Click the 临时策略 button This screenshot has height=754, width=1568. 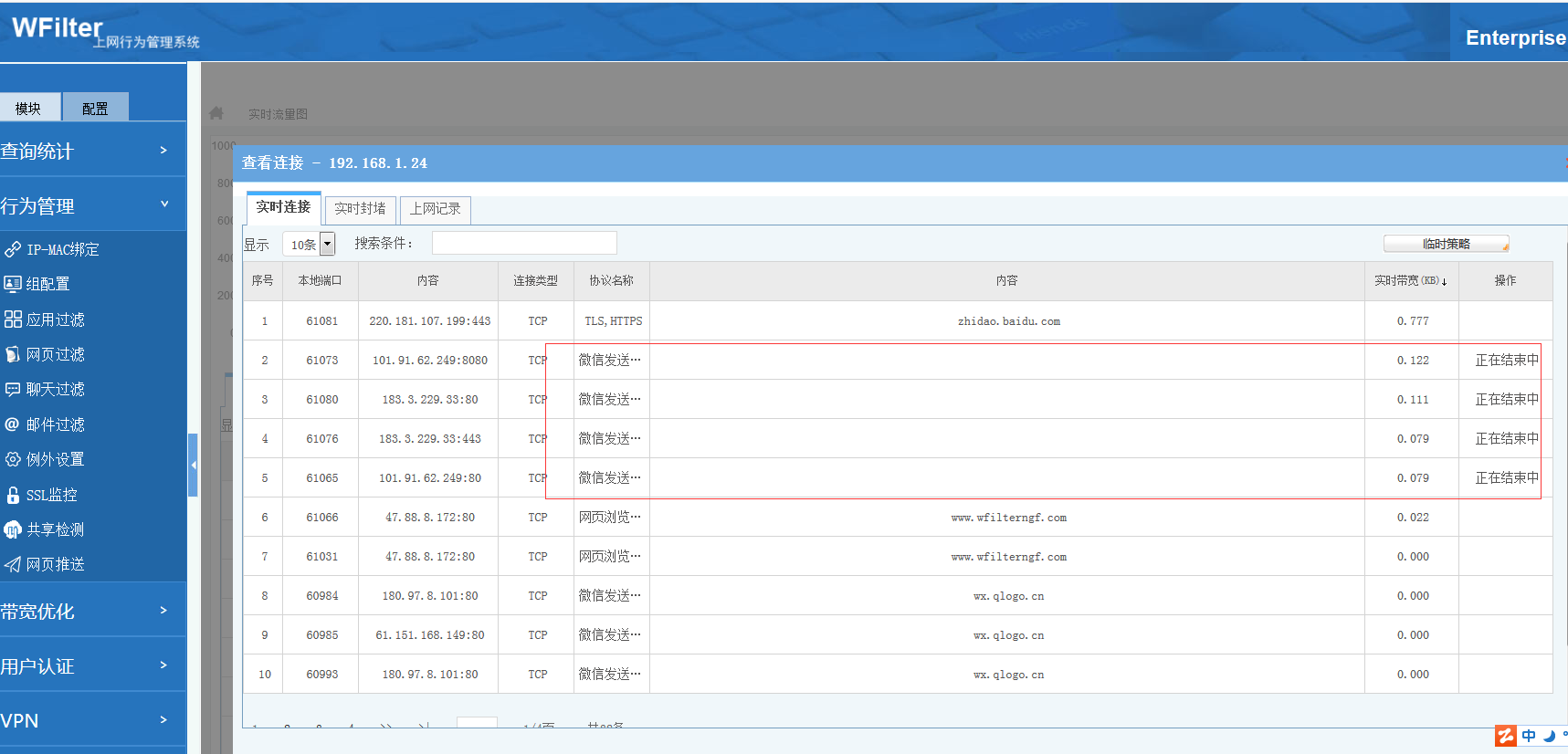pyautogui.click(x=1446, y=244)
